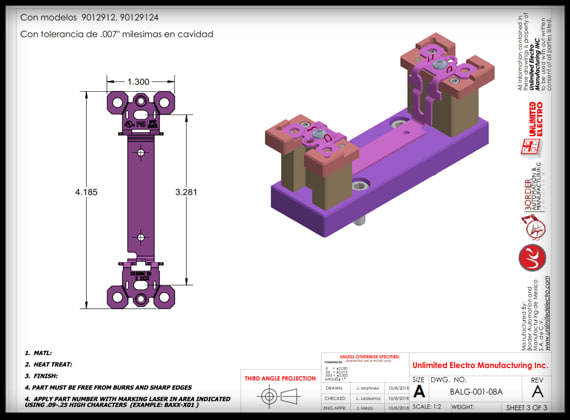Click note '2. HEAT TREAT:'

tap(48, 364)
